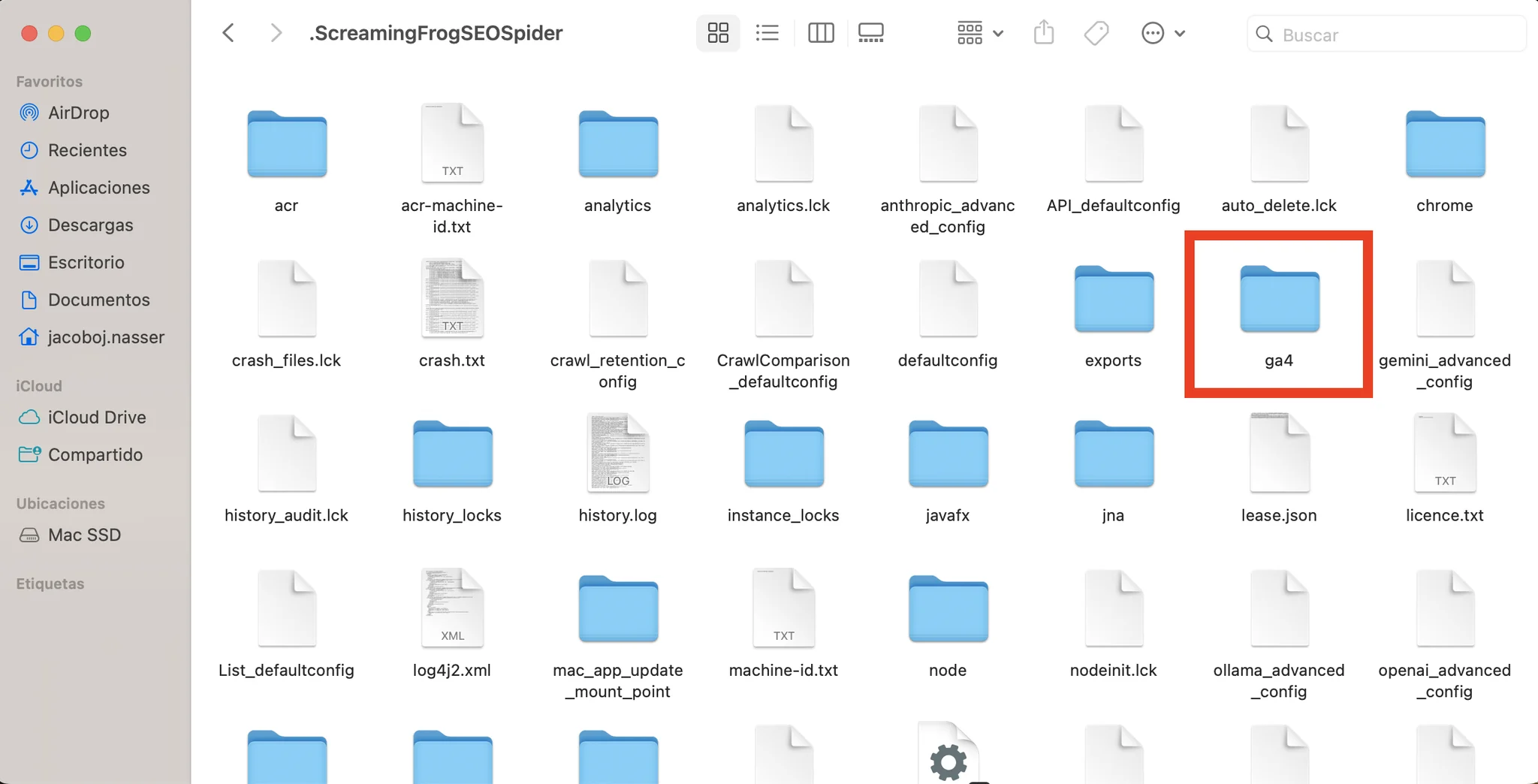Select the crawl_retention_config file
1538x784 pixels.
point(618,298)
